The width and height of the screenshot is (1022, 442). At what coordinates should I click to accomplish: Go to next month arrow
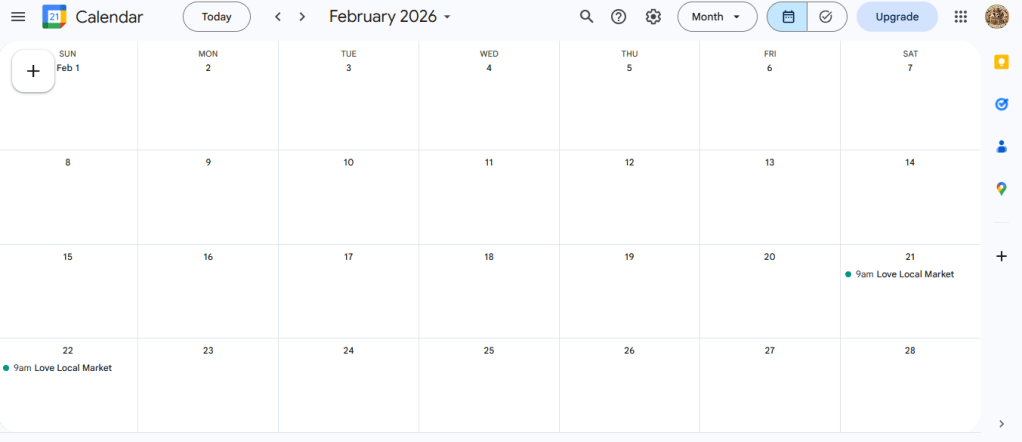tap(302, 17)
